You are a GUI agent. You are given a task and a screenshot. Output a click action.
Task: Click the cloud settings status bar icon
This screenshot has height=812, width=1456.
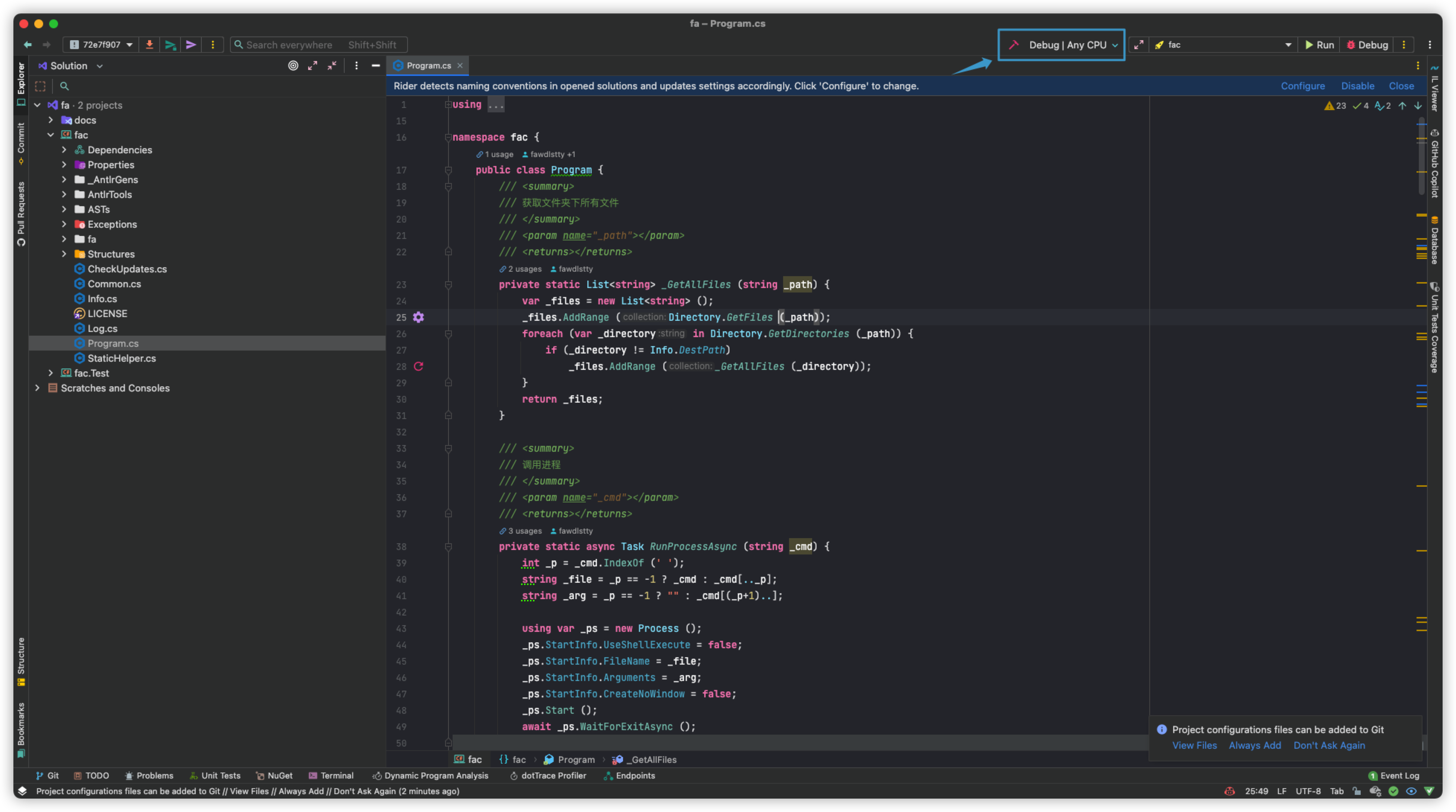tap(1375, 791)
